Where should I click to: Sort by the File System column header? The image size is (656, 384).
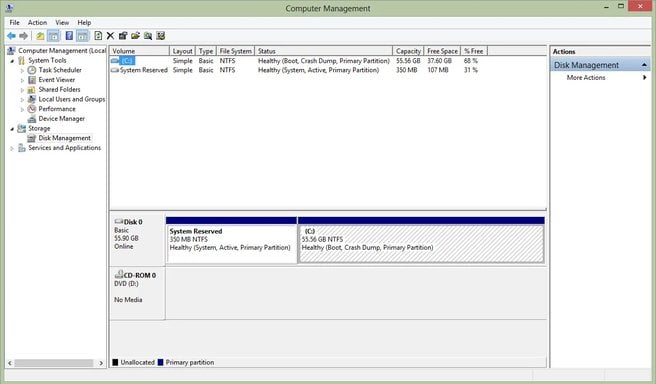coord(236,51)
